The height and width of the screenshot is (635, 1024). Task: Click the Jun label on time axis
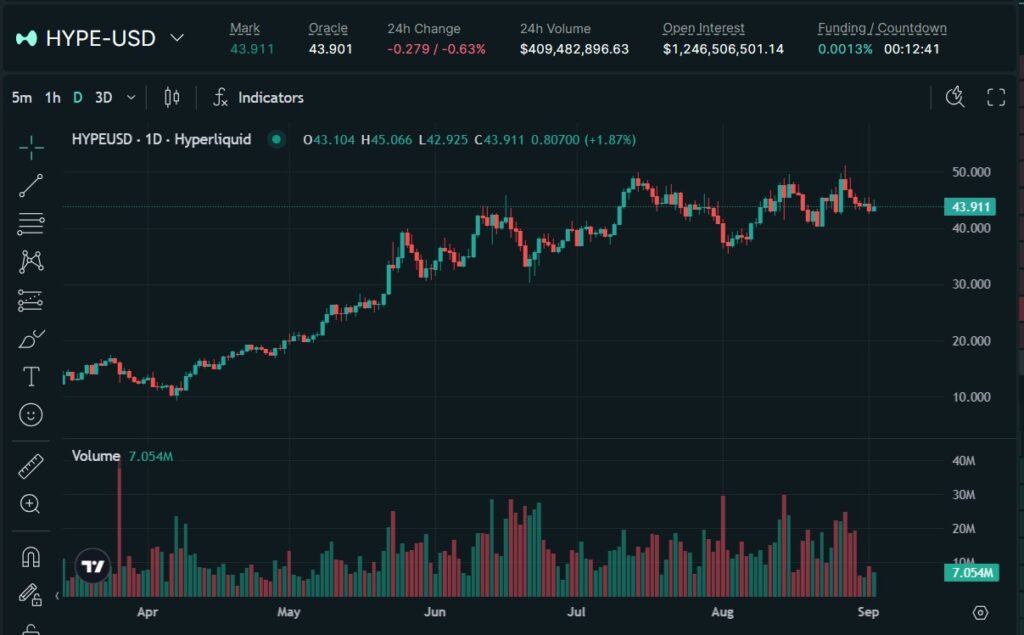435,612
